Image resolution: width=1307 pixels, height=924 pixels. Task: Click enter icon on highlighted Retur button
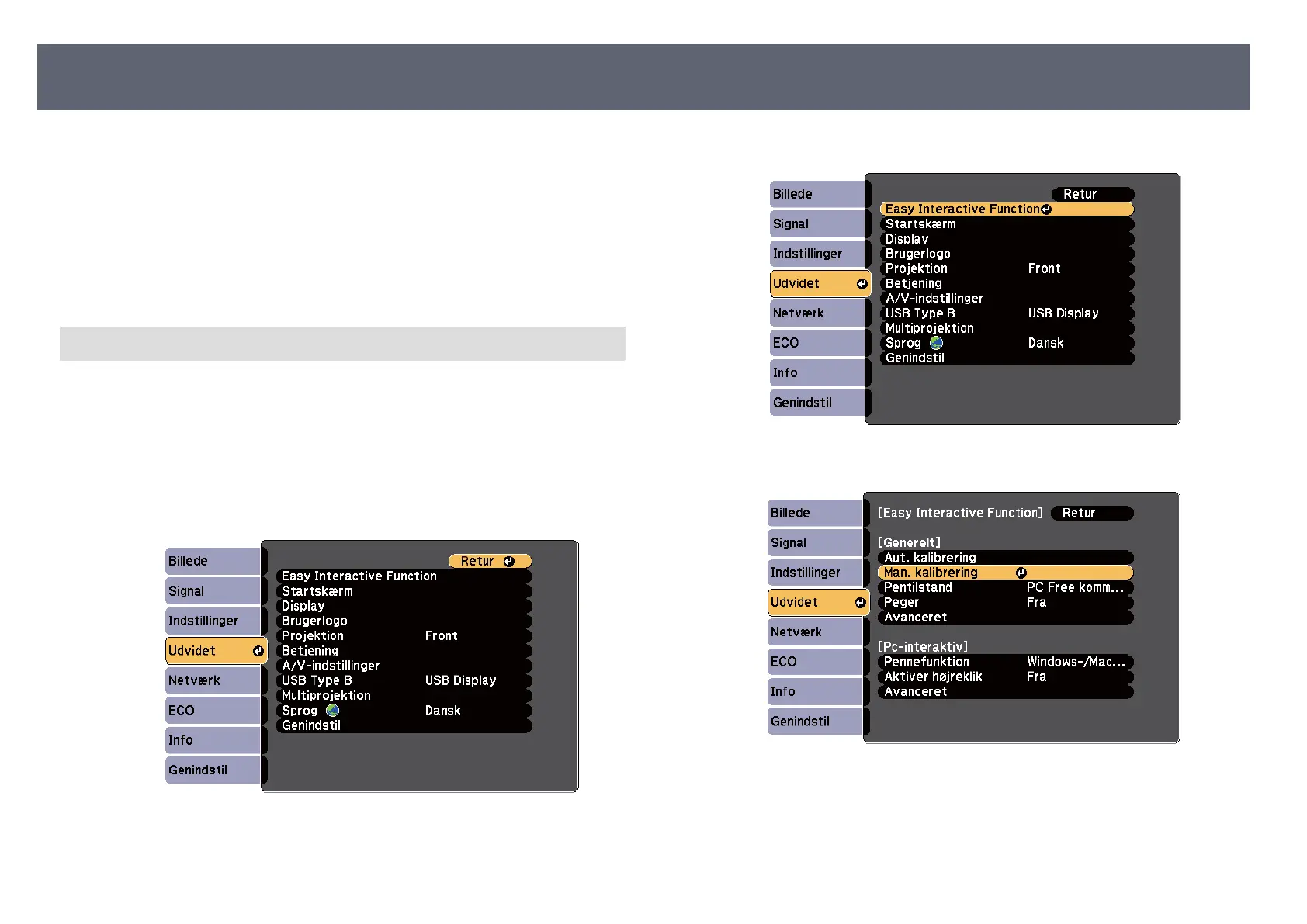509,562
